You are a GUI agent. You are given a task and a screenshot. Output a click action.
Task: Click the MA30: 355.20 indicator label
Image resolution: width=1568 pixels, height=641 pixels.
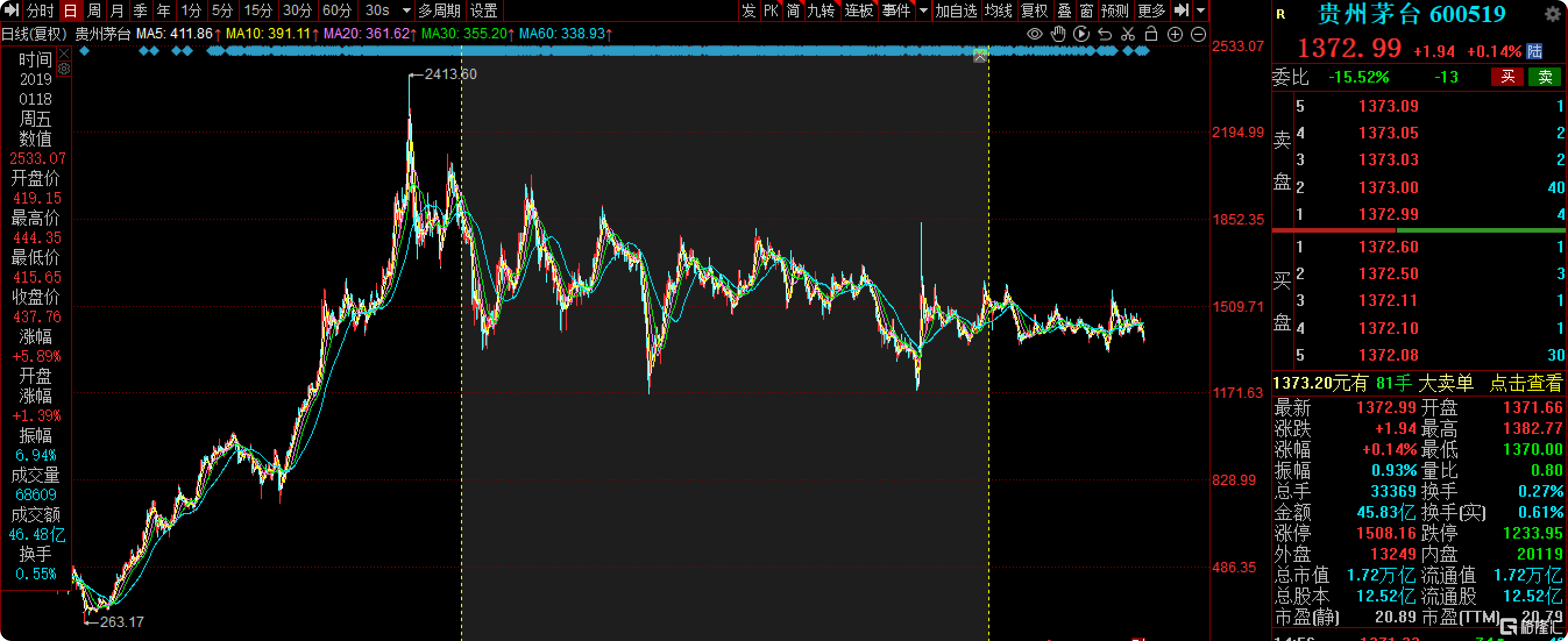[464, 34]
